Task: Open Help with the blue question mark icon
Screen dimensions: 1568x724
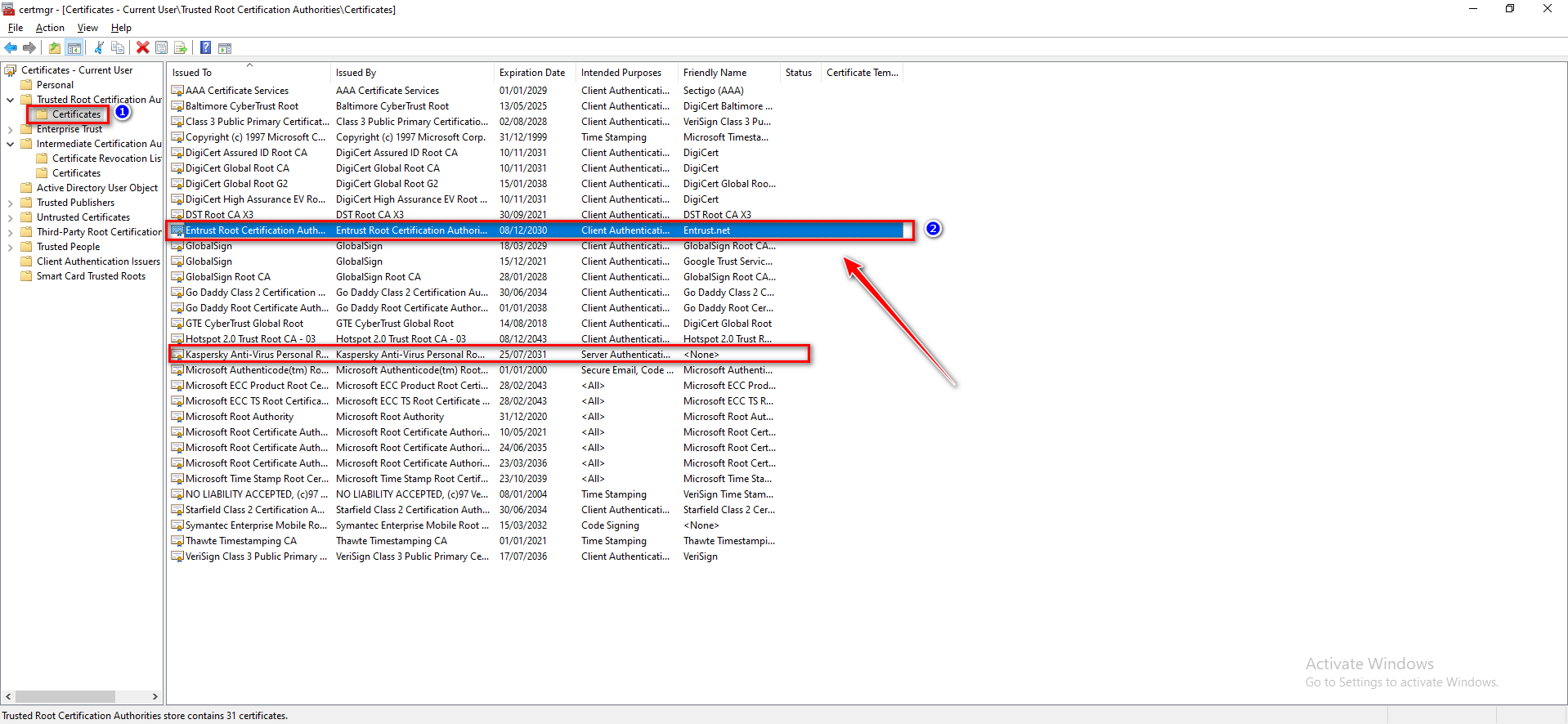Action: tap(206, 47)
